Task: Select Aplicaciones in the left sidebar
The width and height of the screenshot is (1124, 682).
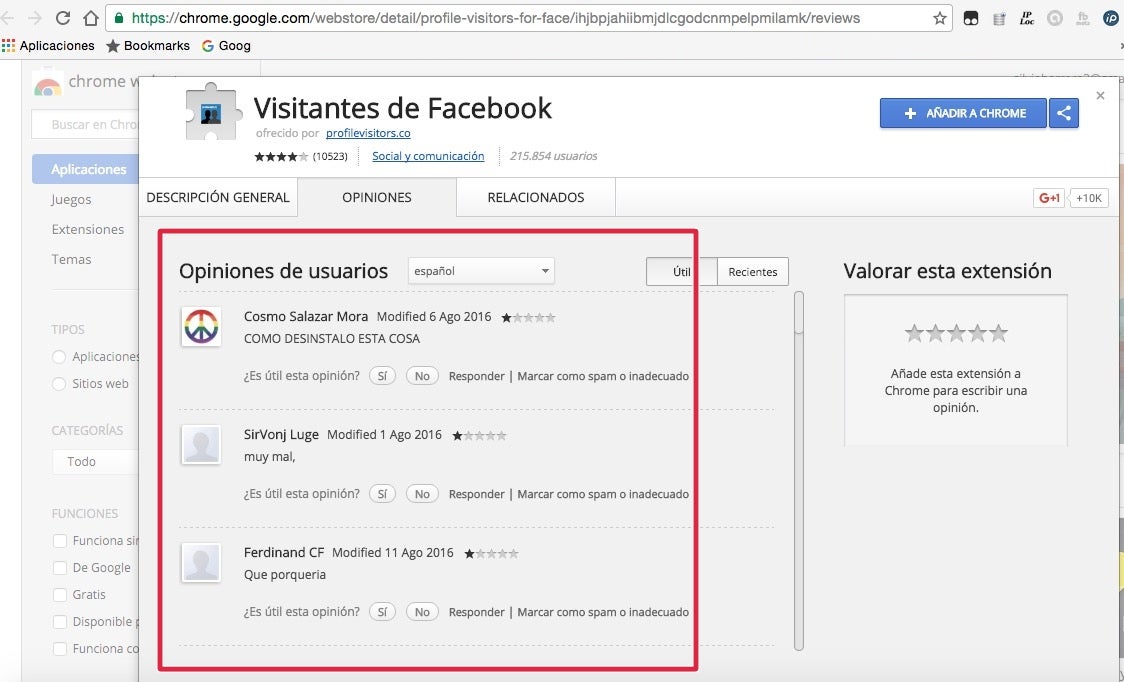Action: [x=85, y=169]
